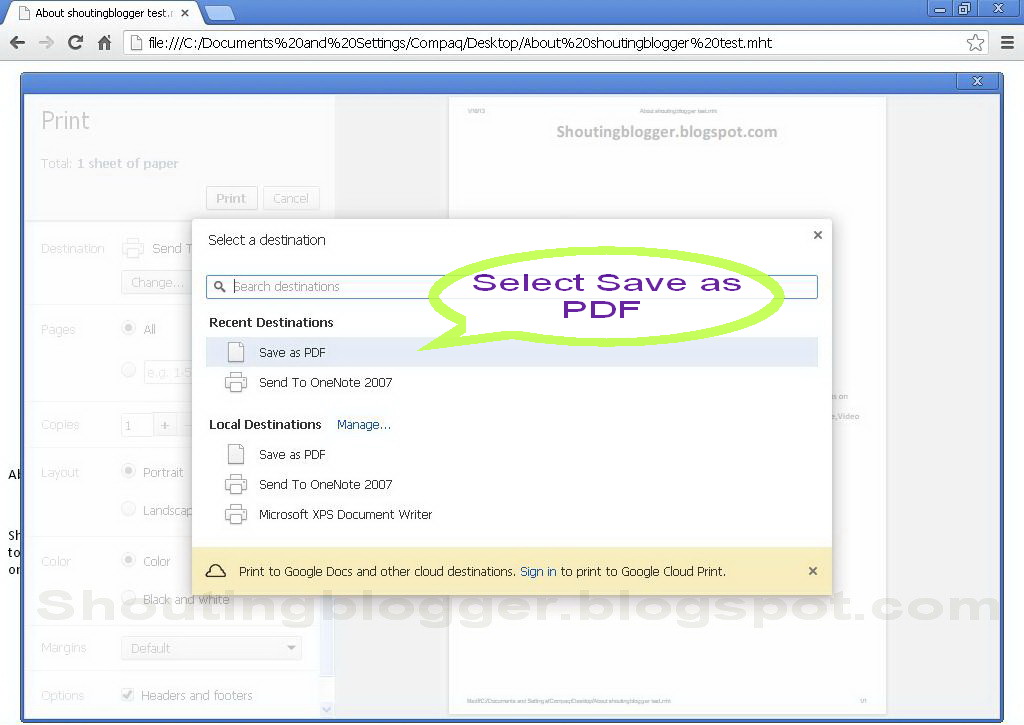
Task: Open the Margins Default dropdown
Action: tap(211, 648)
